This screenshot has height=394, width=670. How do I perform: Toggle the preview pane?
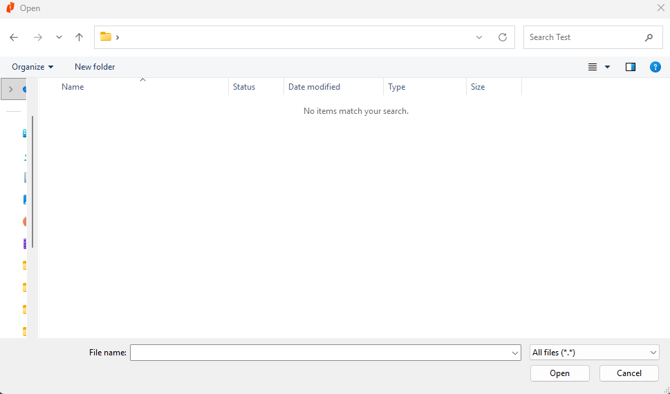tap(630, 67)
